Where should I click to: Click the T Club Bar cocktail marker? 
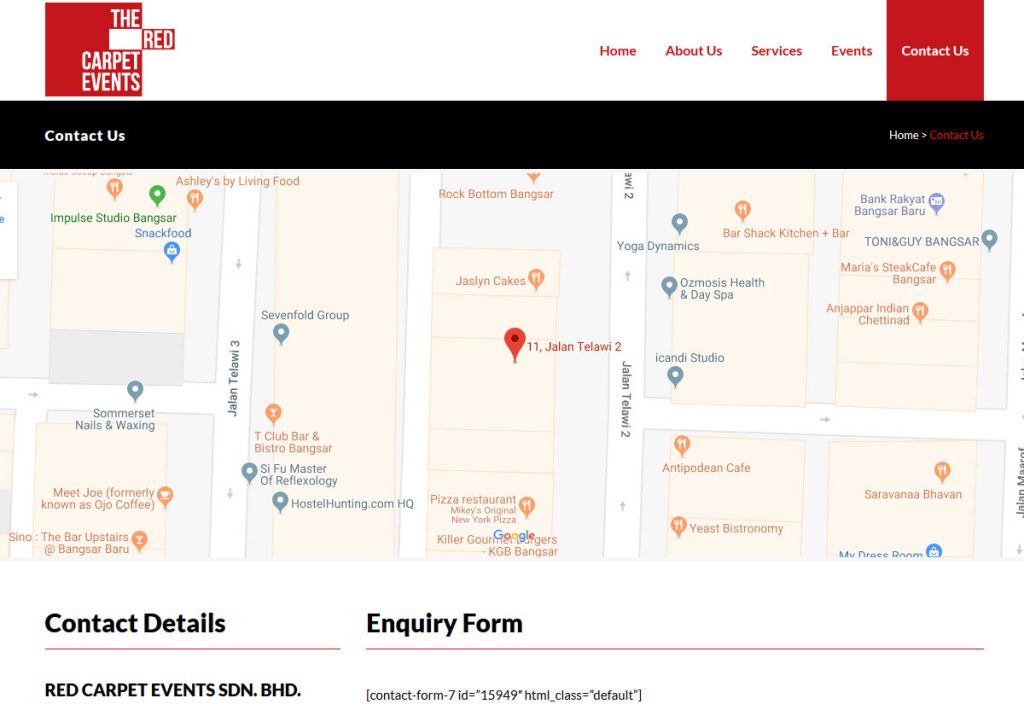pyautogui.click(x=273, y=413)
